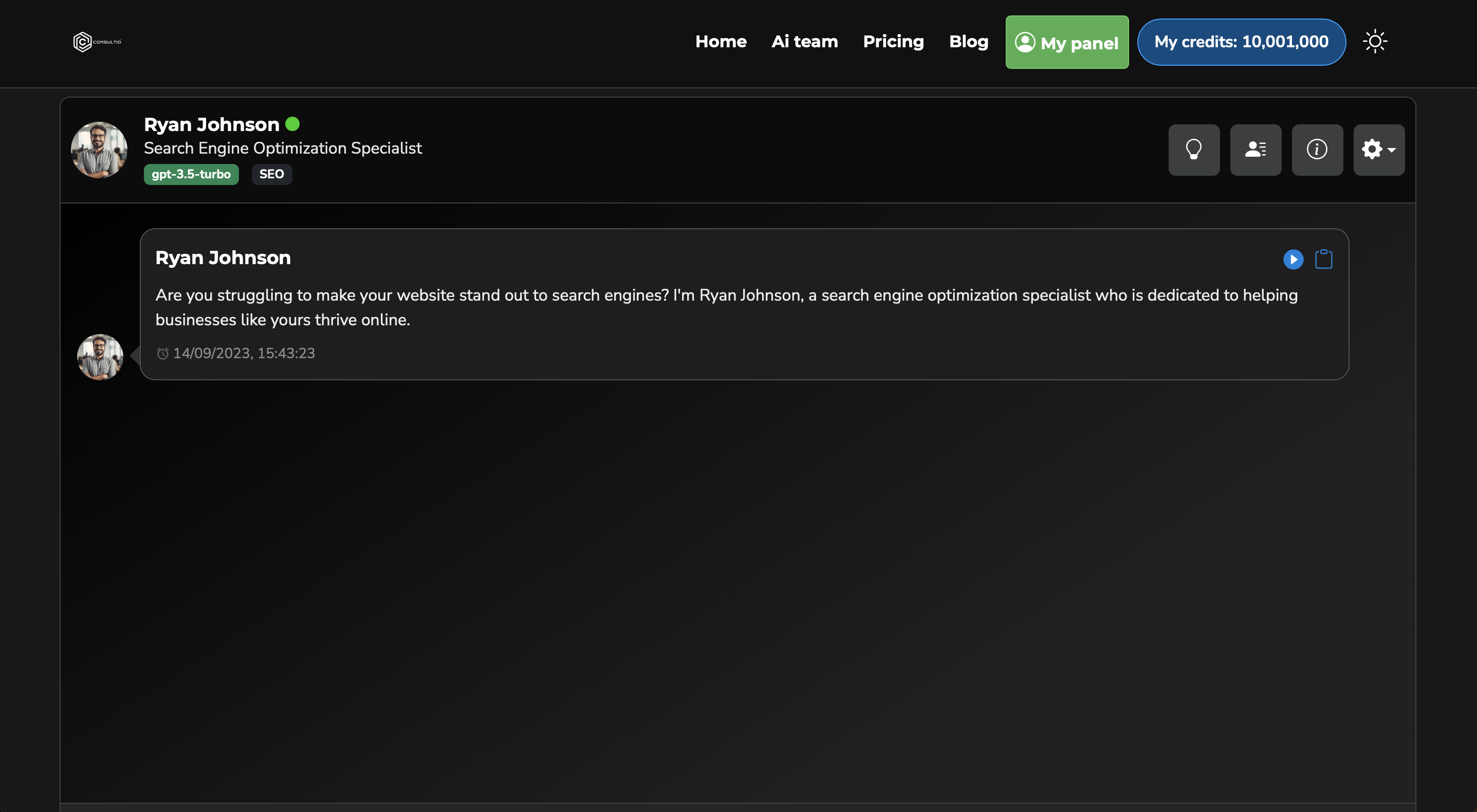Click the SEO tag badge

(x=271, y=174)
